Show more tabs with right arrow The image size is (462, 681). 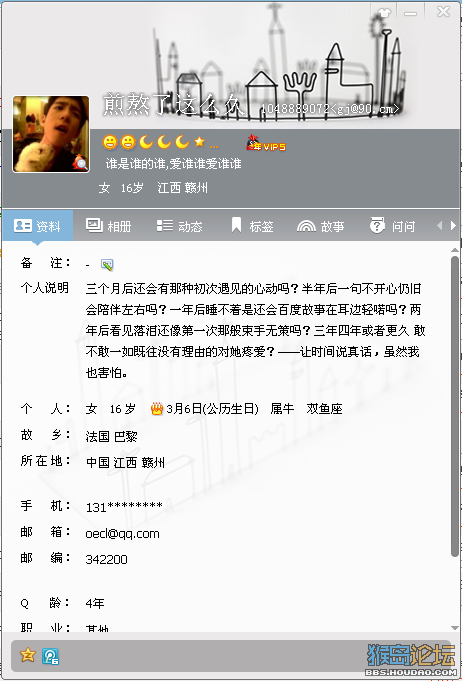coord(453,226)
